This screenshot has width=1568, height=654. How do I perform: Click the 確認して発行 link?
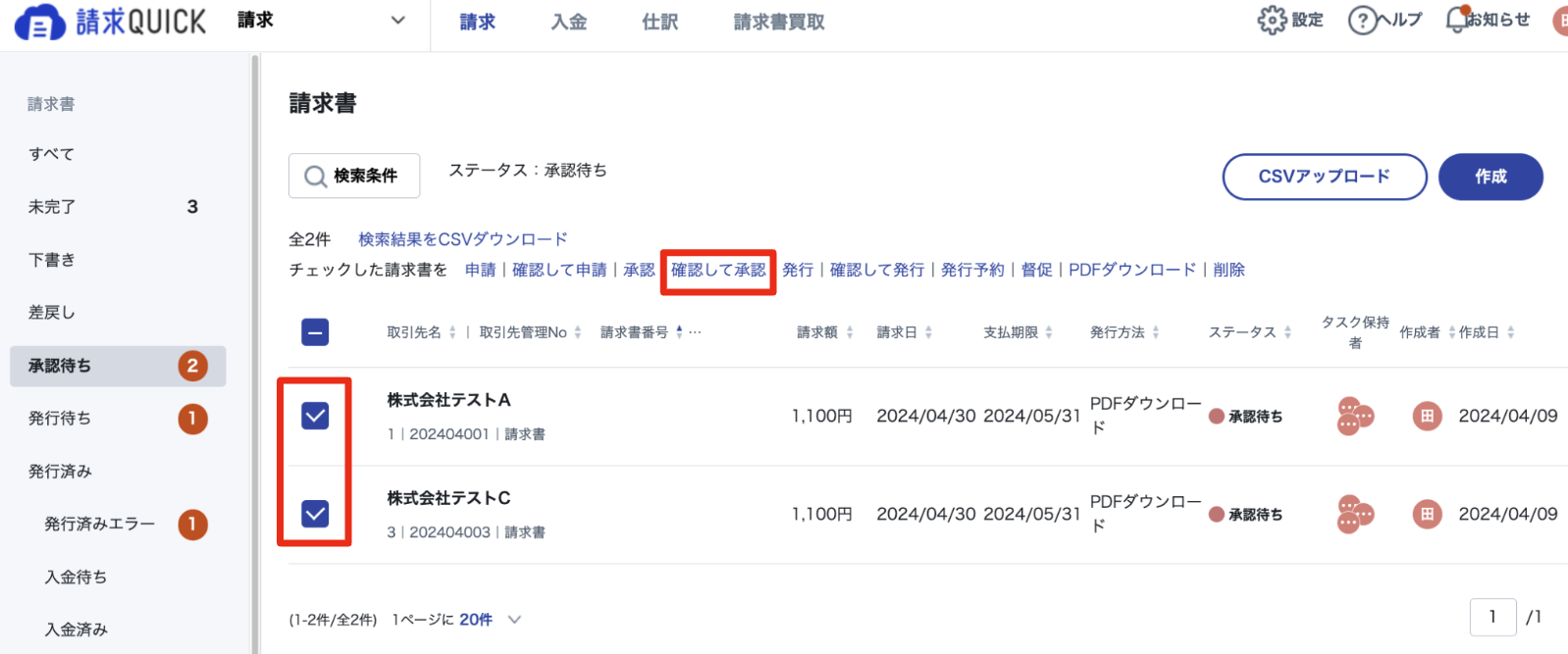coord(877,270)
